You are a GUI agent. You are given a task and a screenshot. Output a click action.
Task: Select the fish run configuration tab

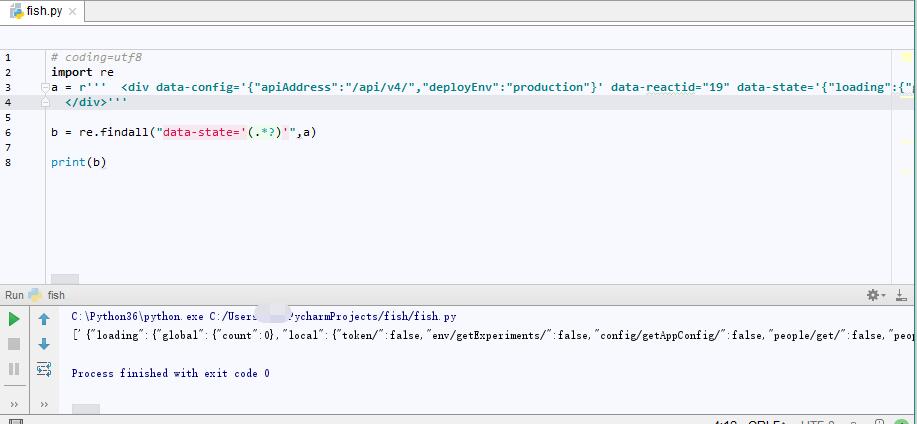tap(55, 295)
